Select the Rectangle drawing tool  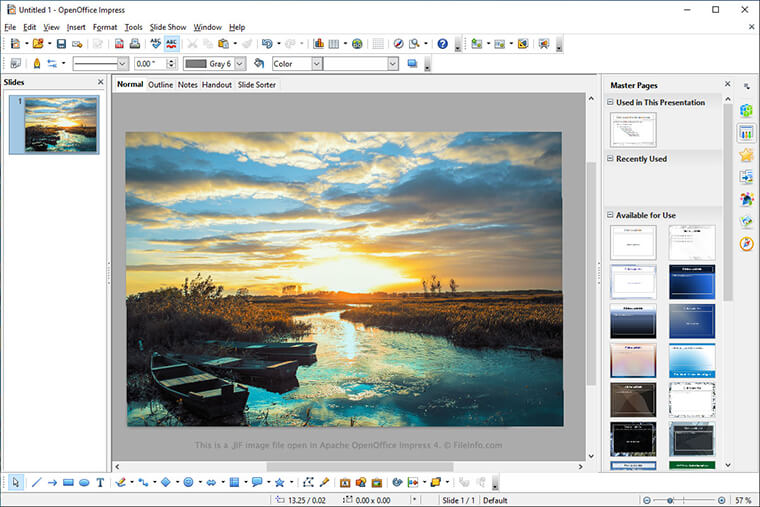(x=68, y=482)
